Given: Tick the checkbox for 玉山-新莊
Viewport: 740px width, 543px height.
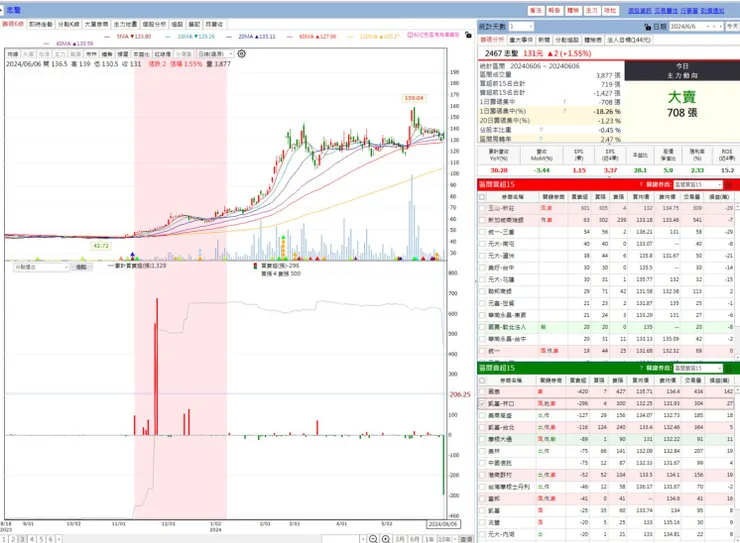Looking at the screenshot, I should (x=482, y=208).
